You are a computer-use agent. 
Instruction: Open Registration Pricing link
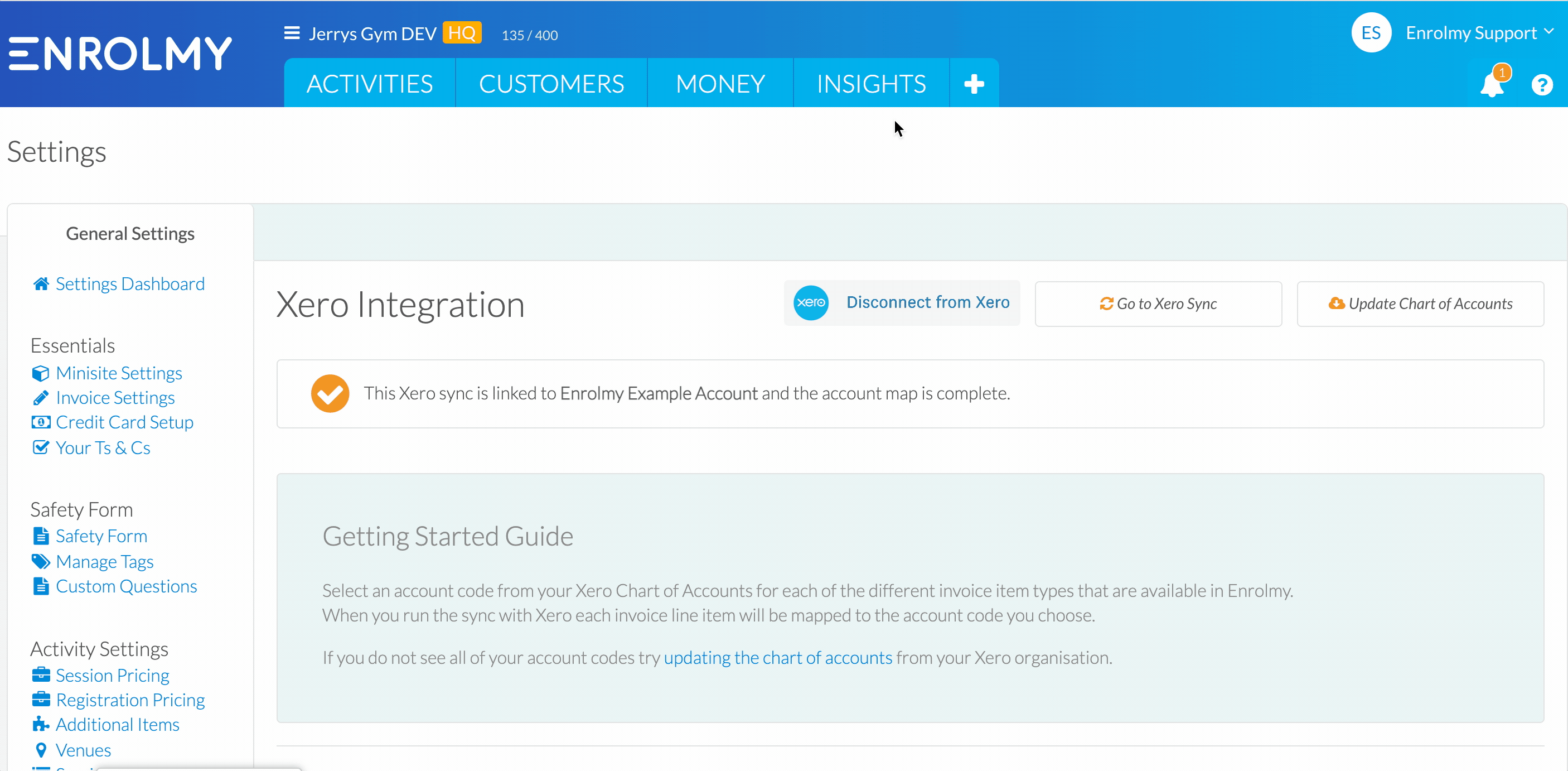coord(130,700)
